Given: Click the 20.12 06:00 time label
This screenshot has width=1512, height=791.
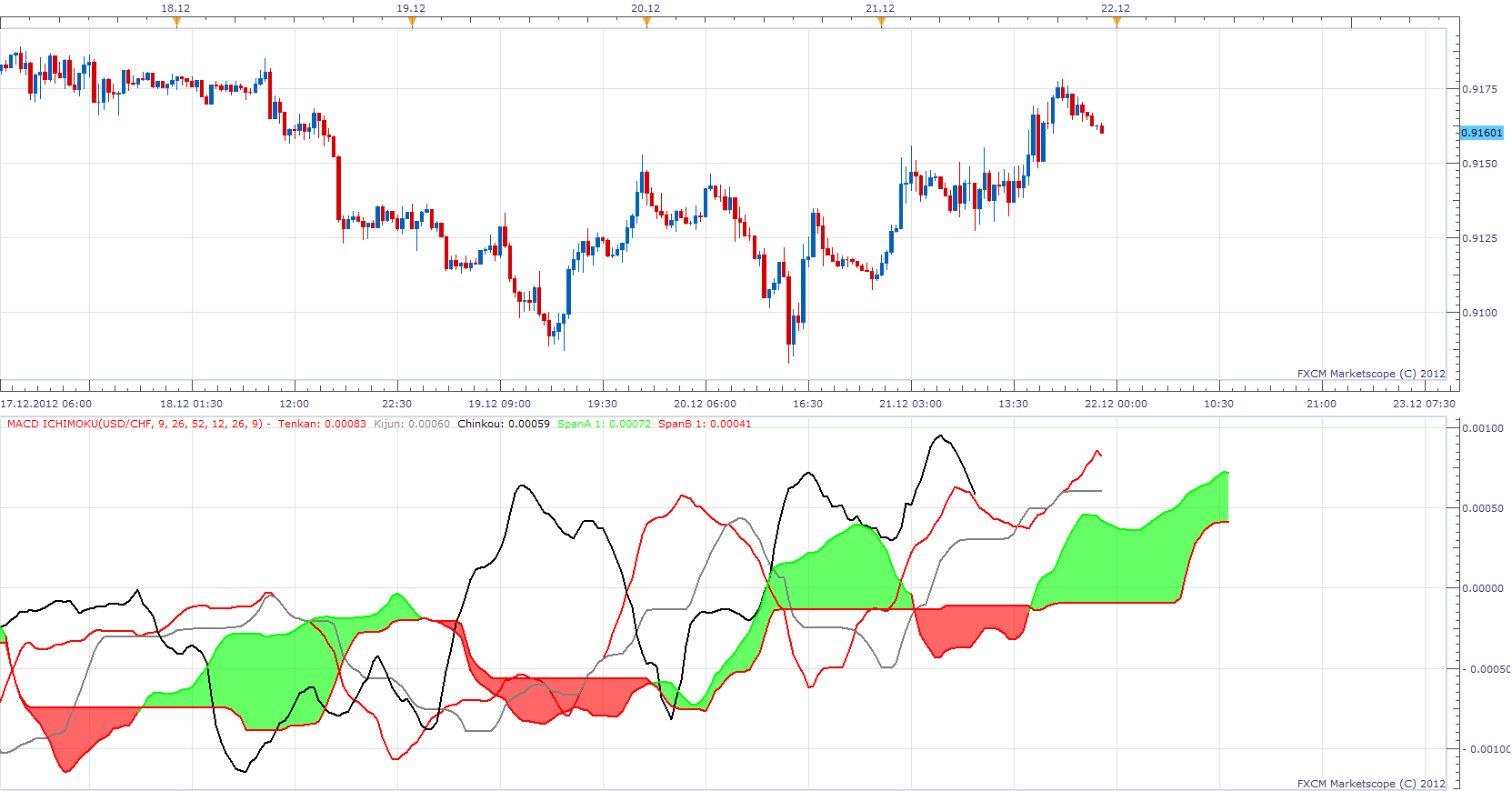Looking at the screenshot, I should 705,404.
